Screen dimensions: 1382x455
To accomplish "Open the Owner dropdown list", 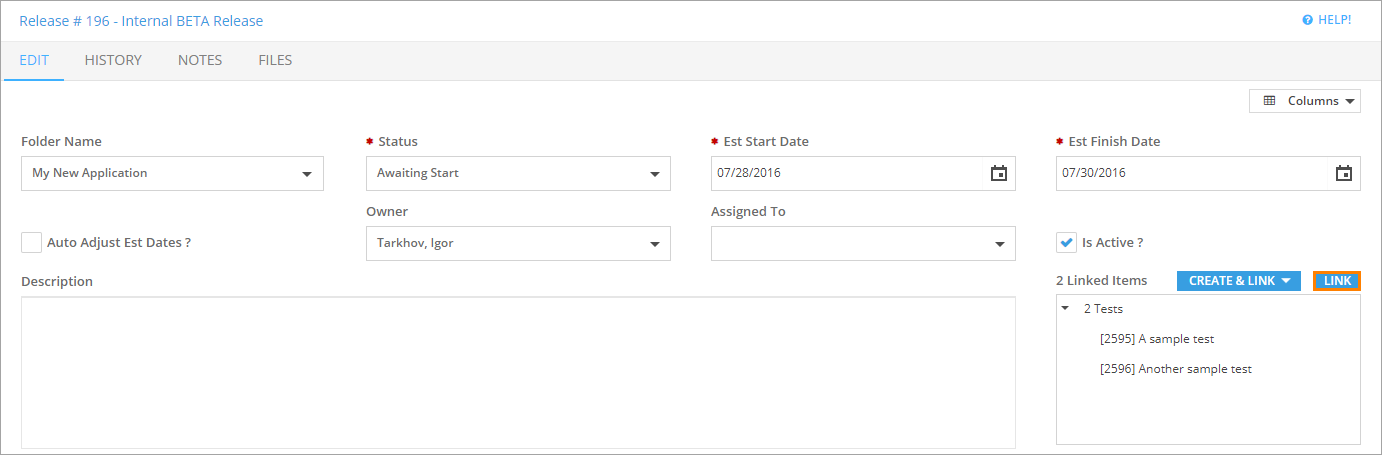I will 654,244.
